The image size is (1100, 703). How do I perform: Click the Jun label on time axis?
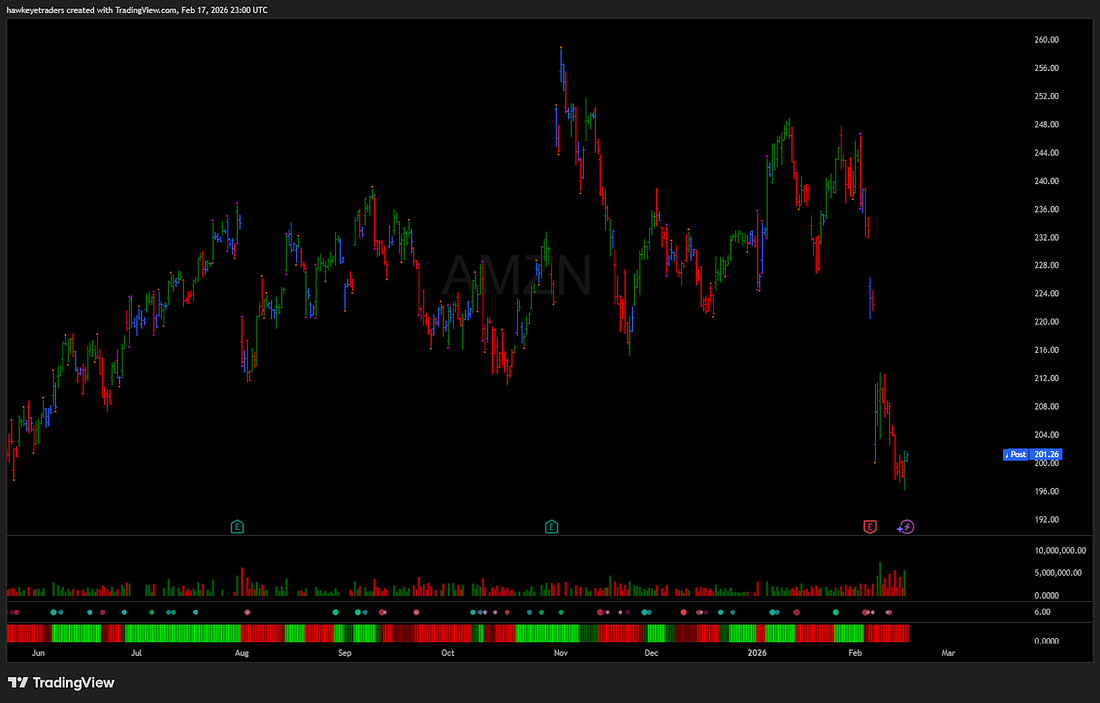click(38, 652)
